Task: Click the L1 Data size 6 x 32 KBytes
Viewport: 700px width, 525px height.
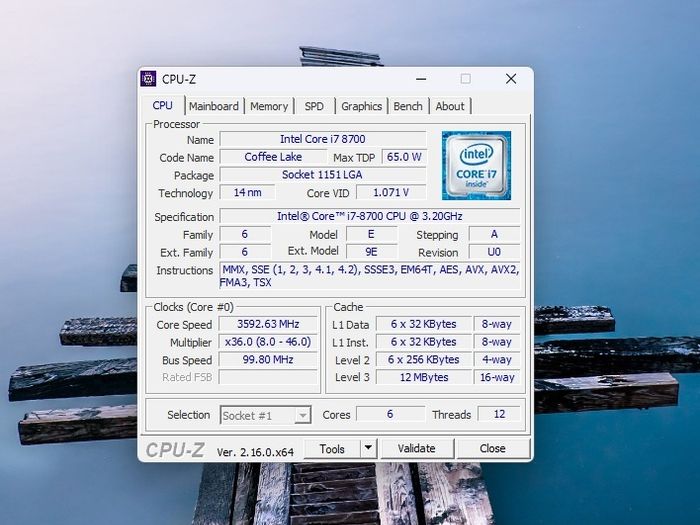Action: point(424,324)
